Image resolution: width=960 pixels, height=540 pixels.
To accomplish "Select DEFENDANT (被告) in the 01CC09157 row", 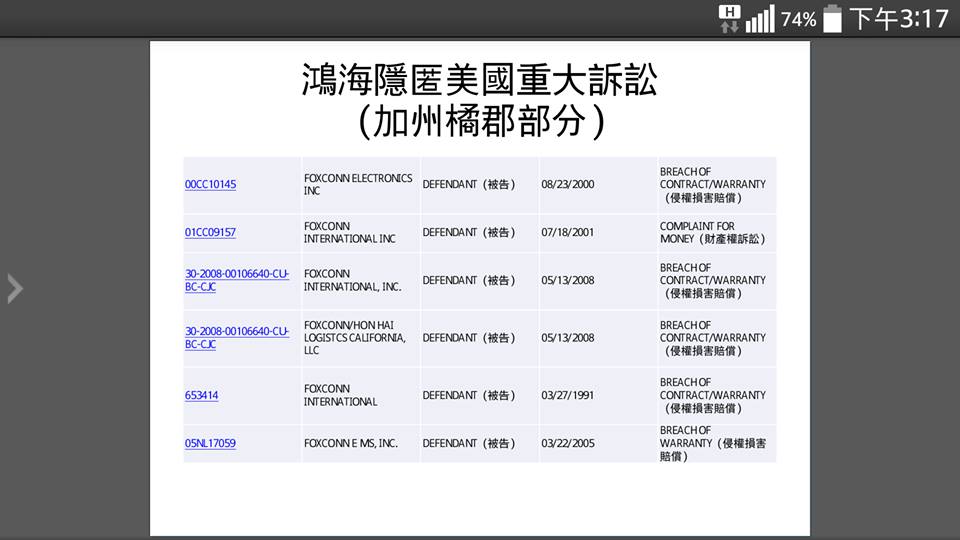I will coord(469,232).
